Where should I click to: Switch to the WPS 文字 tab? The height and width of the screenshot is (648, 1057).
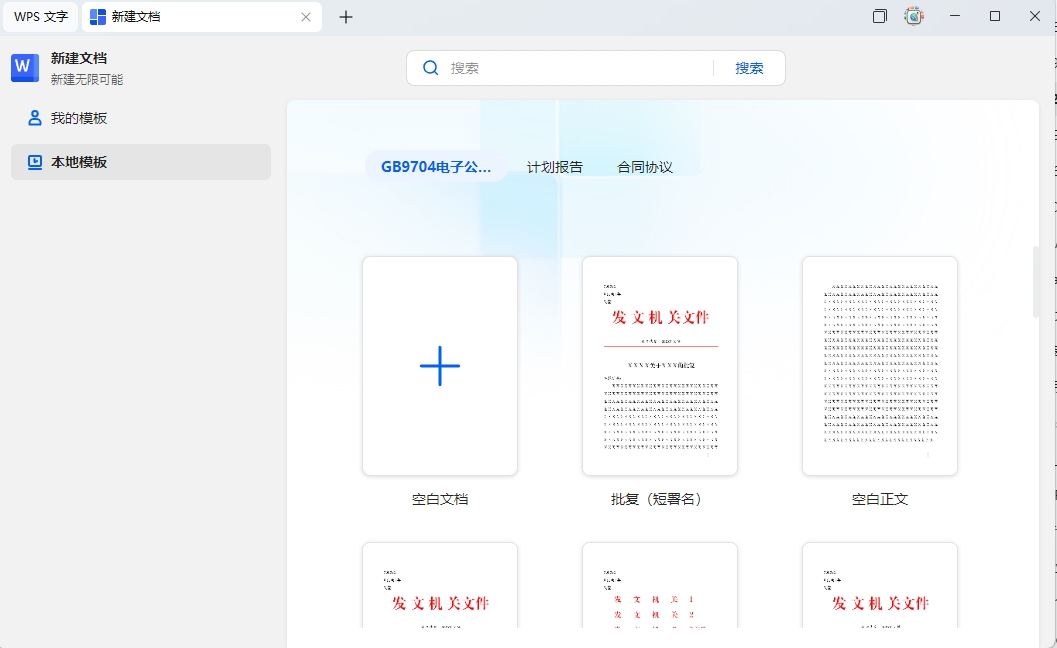tap(40, 17)
